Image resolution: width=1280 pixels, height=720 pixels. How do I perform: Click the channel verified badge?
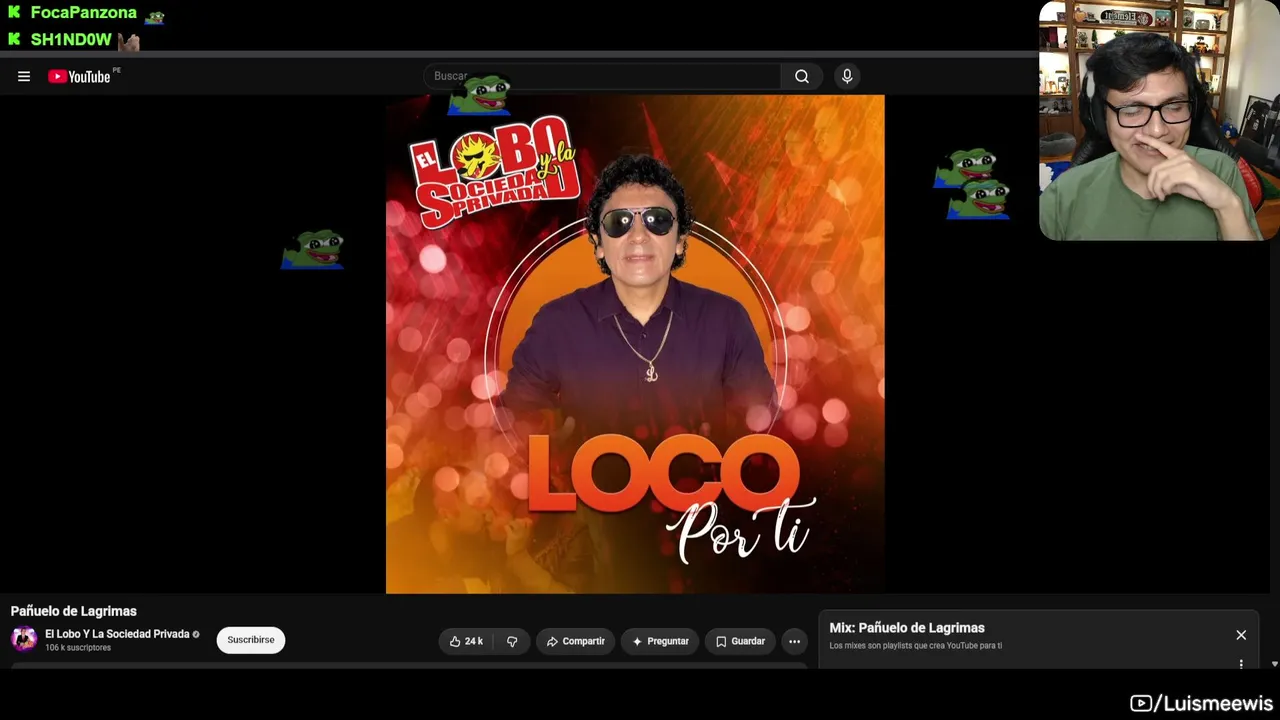(196, 634)
